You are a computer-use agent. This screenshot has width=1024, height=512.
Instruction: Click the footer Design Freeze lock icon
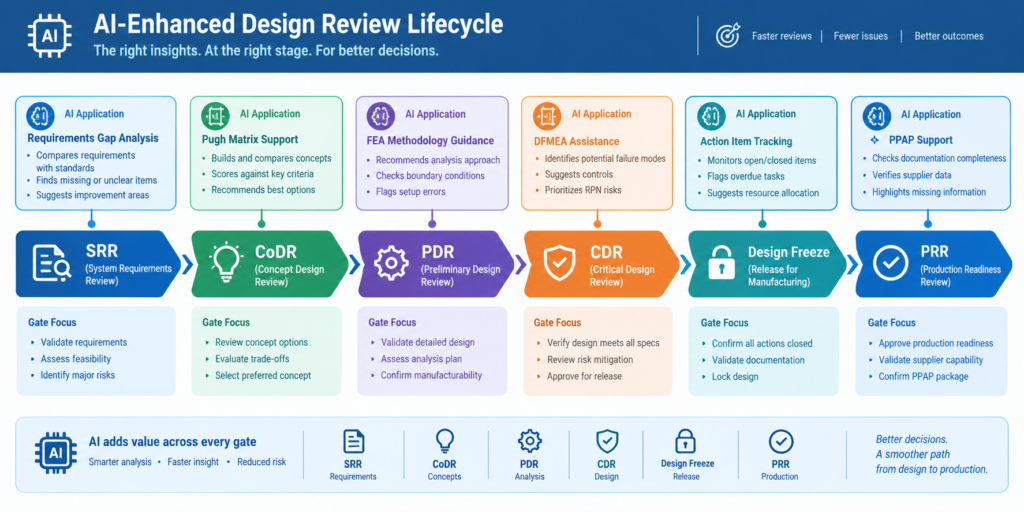[x=686, y=442]
